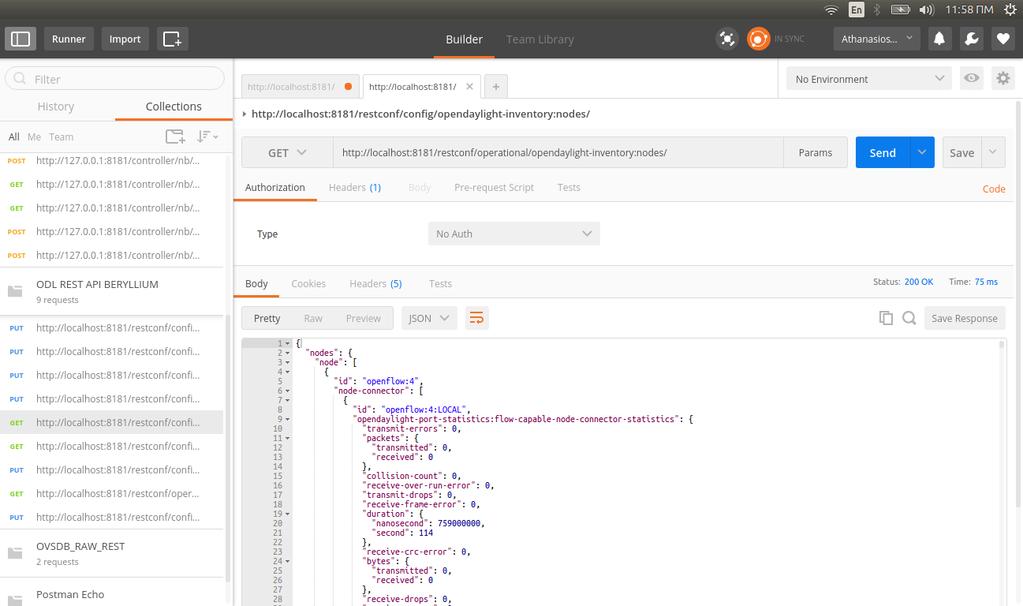Open the No Environment dropdown
The image size is (1023, 606).
coord(868,79)
